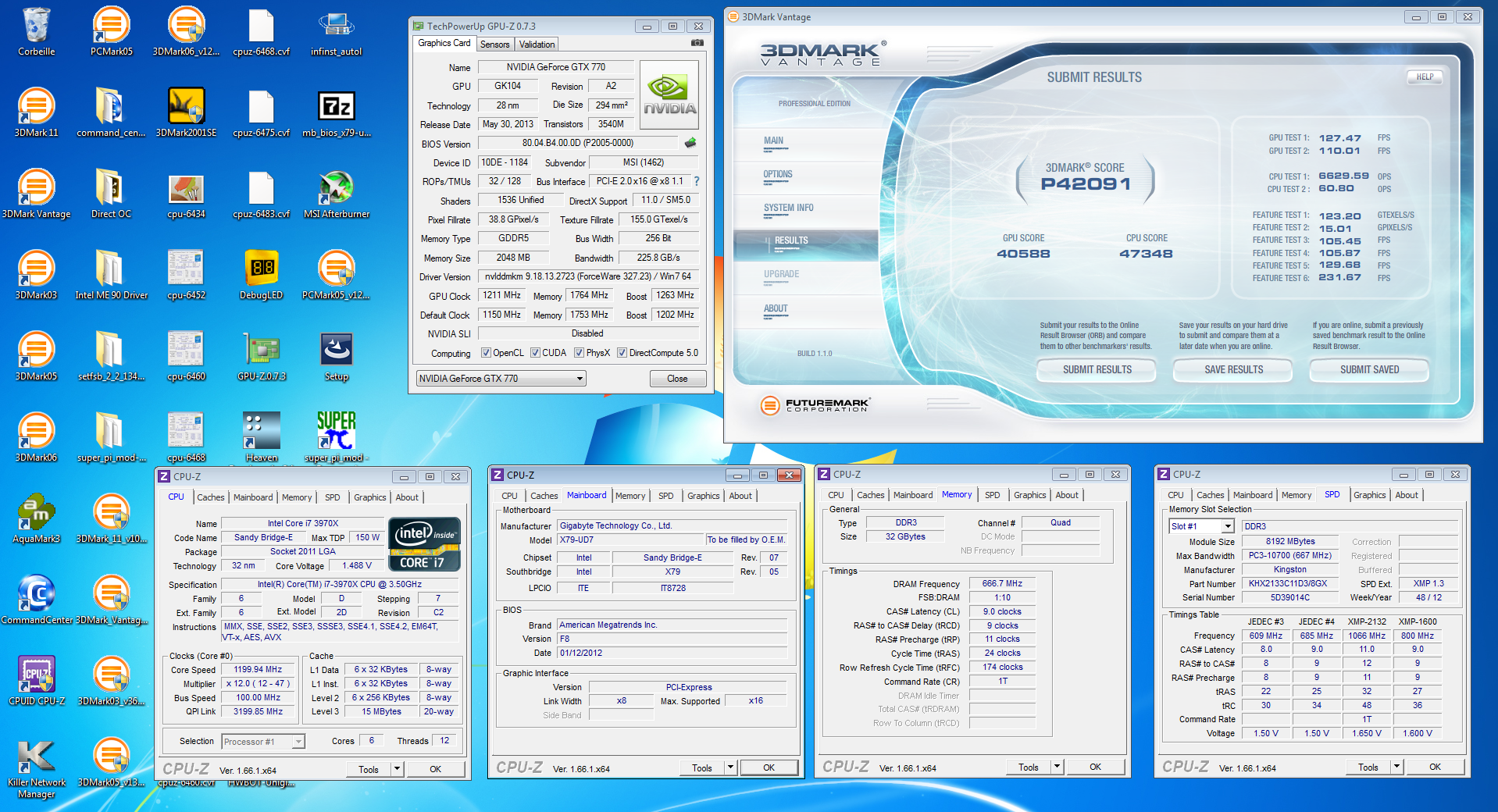Viewport: 1498px width, 812px height.
Task: Launch CPUID CPU-Z desktop shortcut
Action: pos(36,681)
